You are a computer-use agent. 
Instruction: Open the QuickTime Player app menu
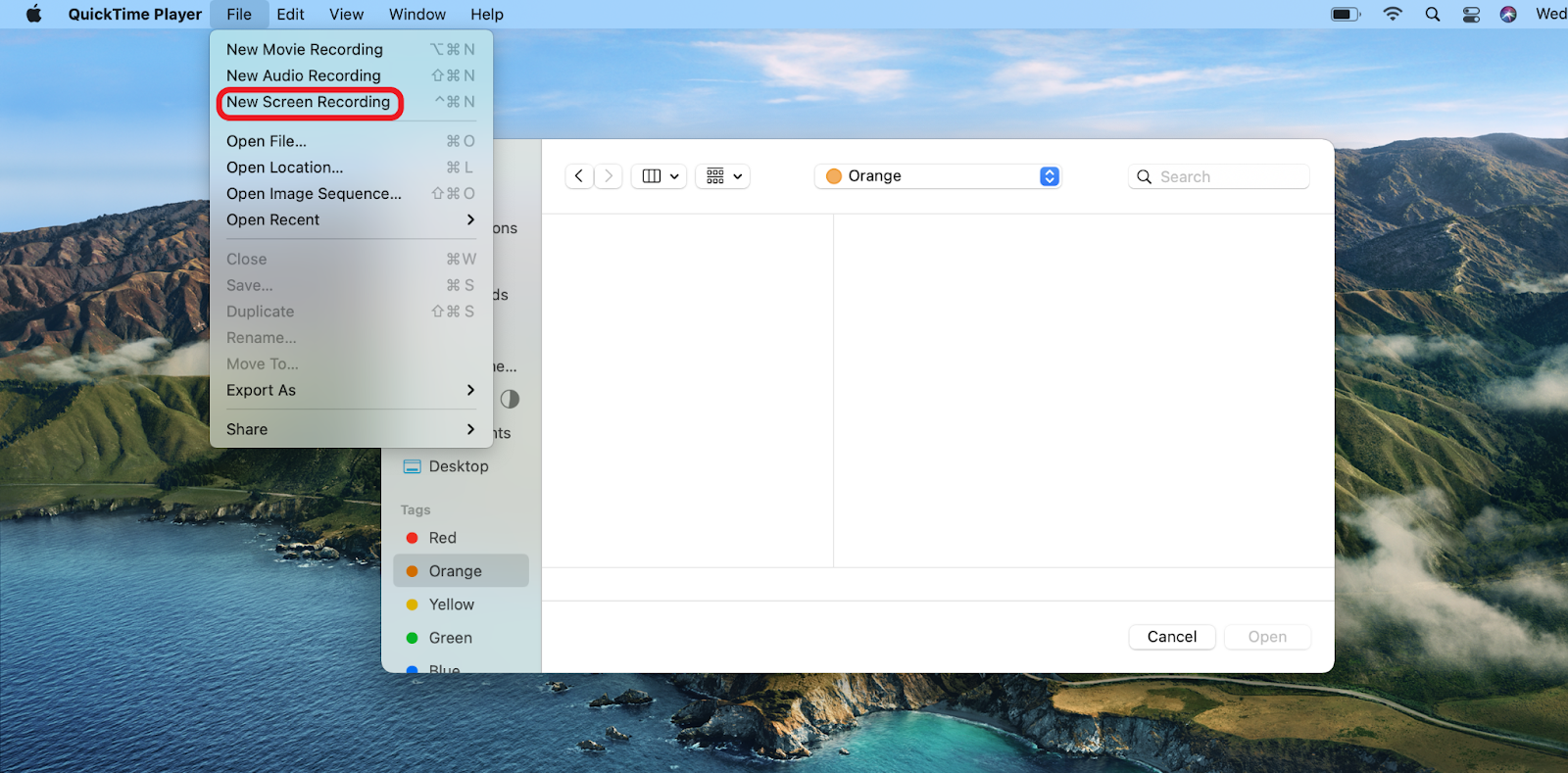(135, 14)
